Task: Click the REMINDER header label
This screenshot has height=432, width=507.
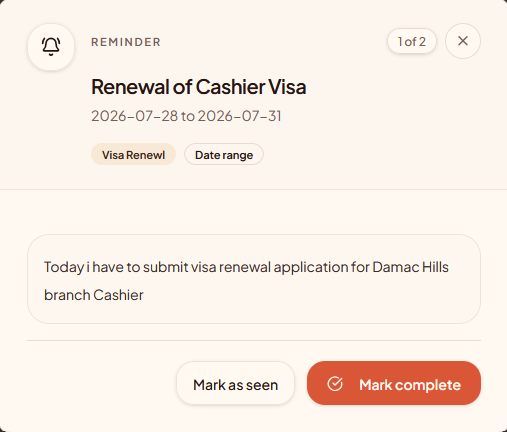Action: click(x=126, y=42)
